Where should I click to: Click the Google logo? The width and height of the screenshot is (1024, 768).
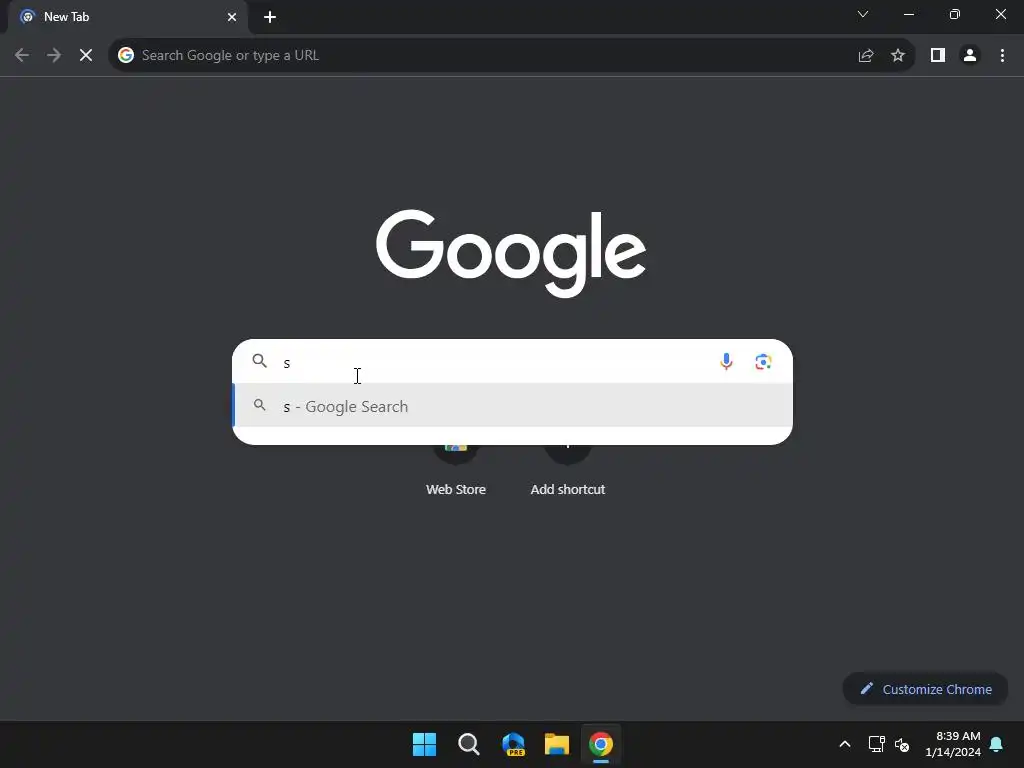(x=511, y=253)
